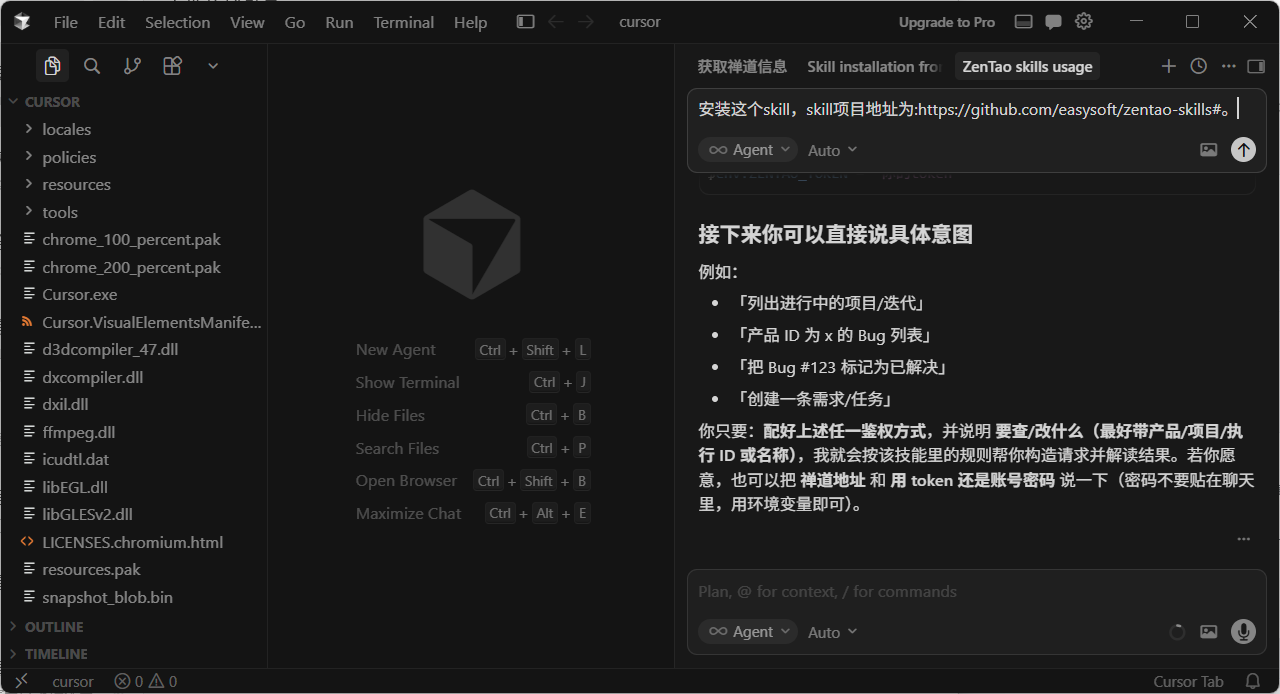The height and width of the screenshot is (694, 1280).
Task: Click the remote window status icon
Action: click(21, 681)
